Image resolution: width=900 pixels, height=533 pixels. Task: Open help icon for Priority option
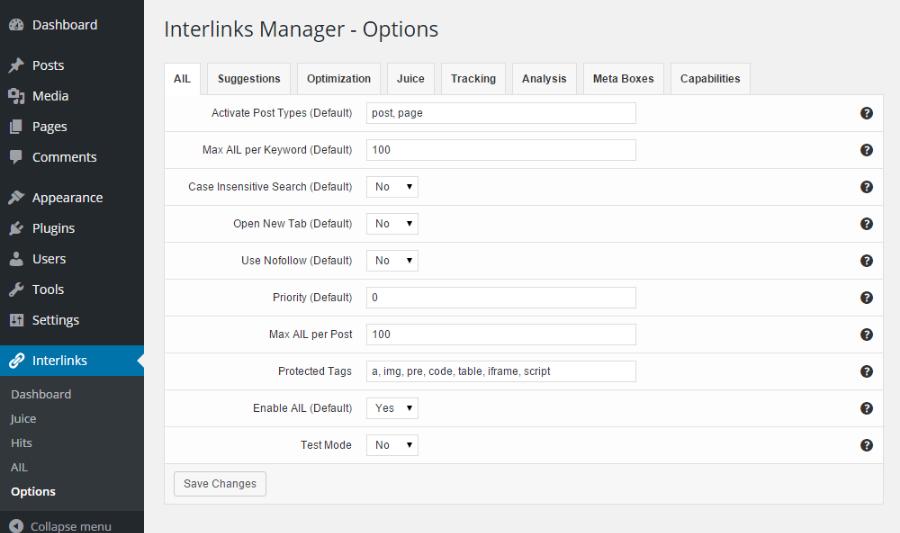click(866, 297)
